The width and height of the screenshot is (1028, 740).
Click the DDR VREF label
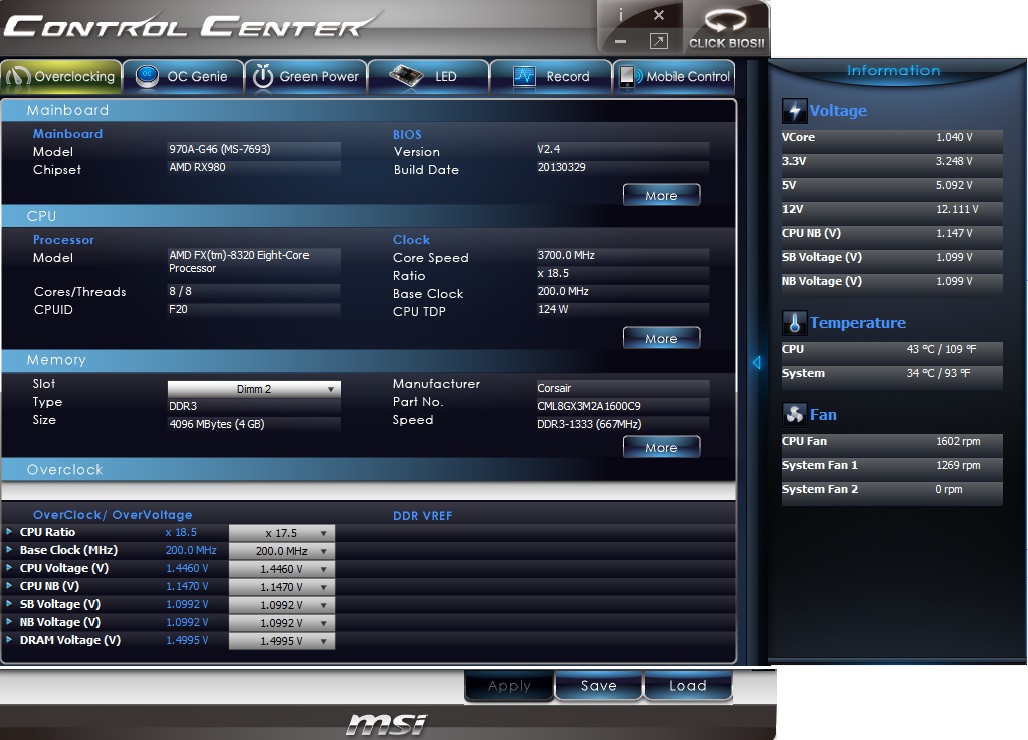[422, 516]
